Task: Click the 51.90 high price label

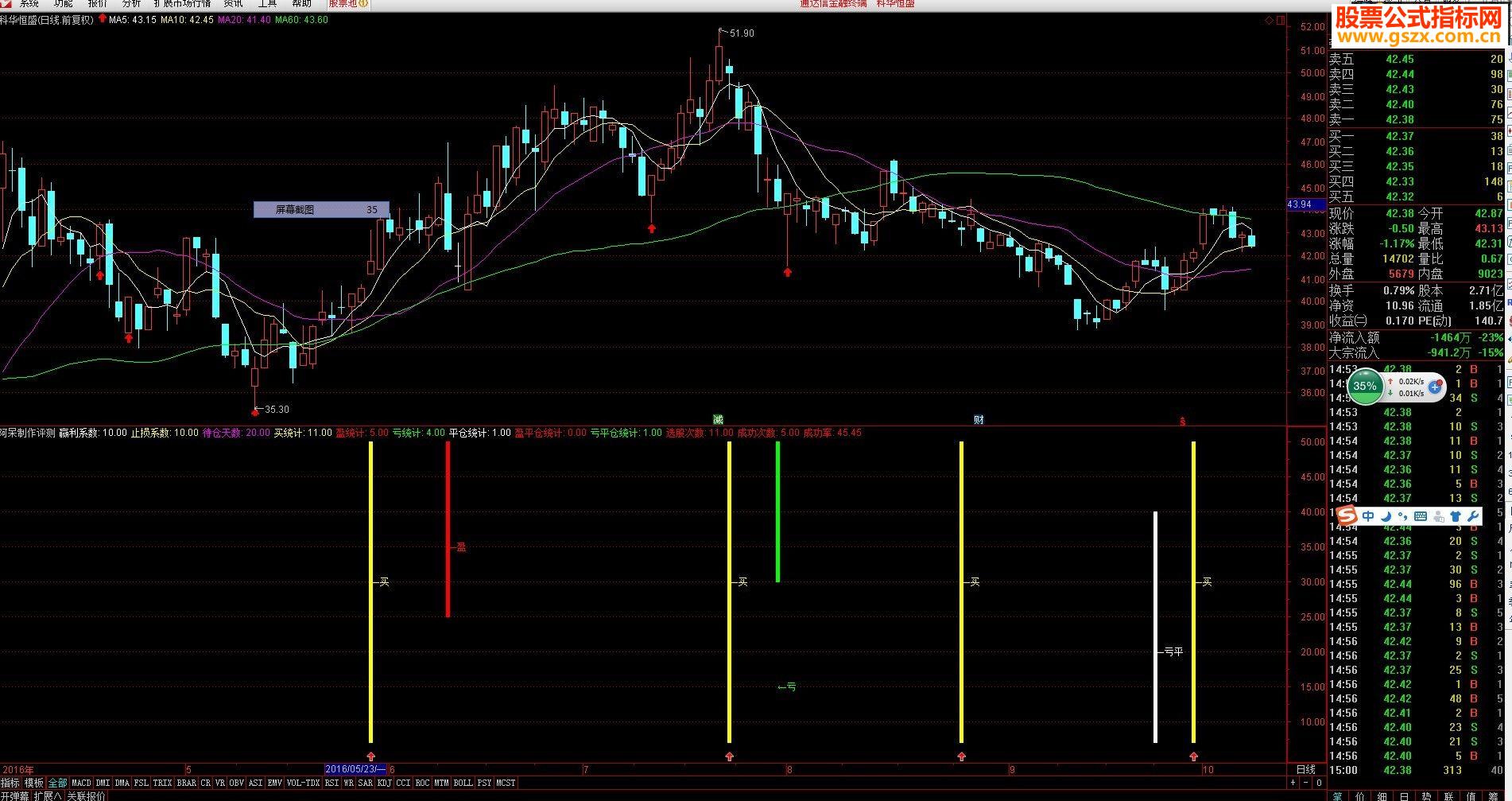Action: (x=742, y=33)
